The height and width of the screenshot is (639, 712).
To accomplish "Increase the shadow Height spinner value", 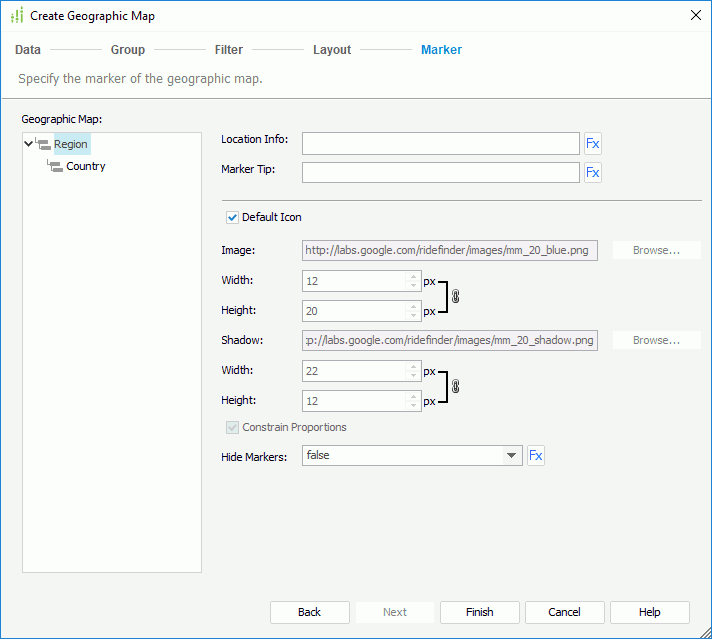I will 413,396.
